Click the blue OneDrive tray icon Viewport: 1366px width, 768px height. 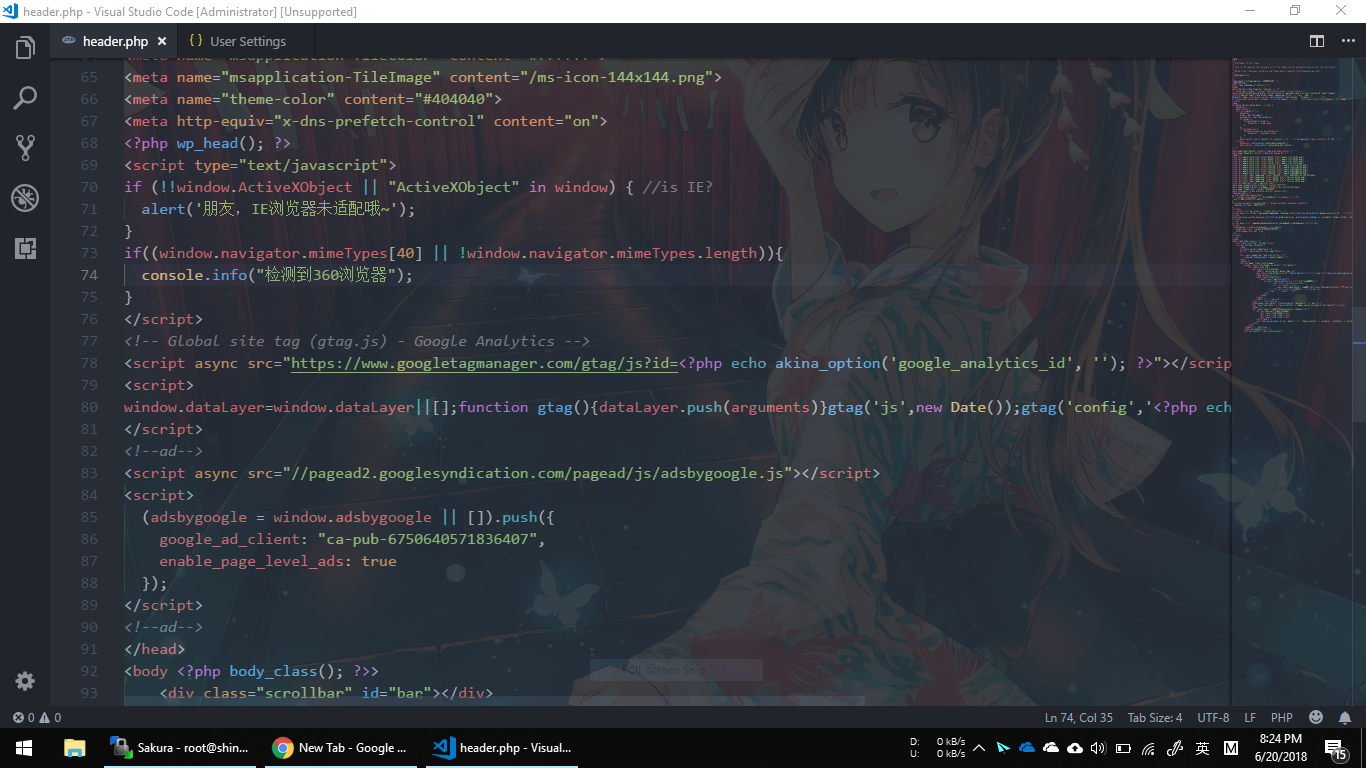[x=1027, y=747]
